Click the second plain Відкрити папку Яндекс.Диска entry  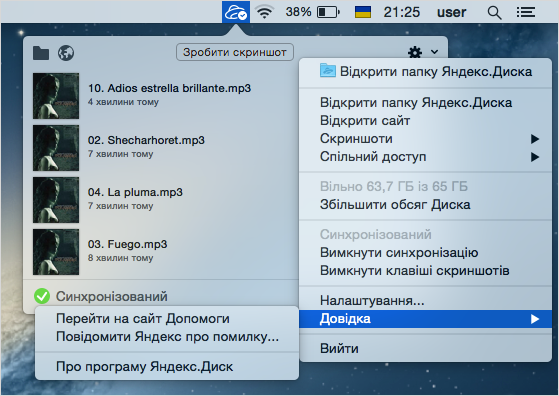point(425,103)
